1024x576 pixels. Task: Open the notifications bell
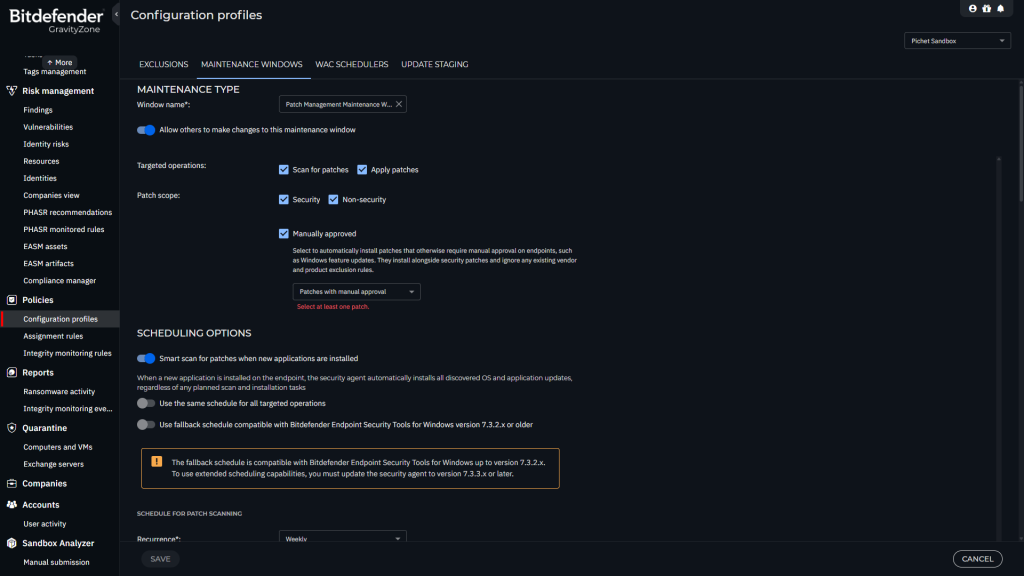coord(999,8)
